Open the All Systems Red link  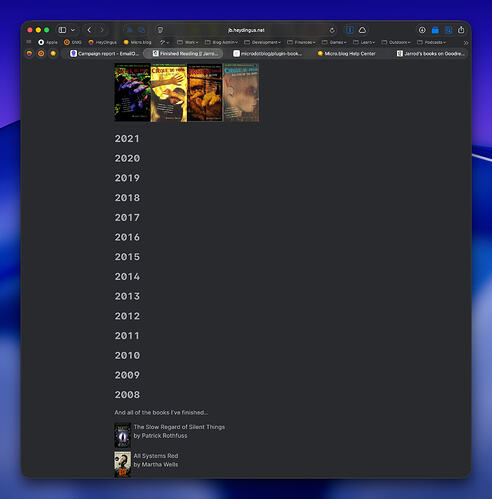tap(156, 456)
